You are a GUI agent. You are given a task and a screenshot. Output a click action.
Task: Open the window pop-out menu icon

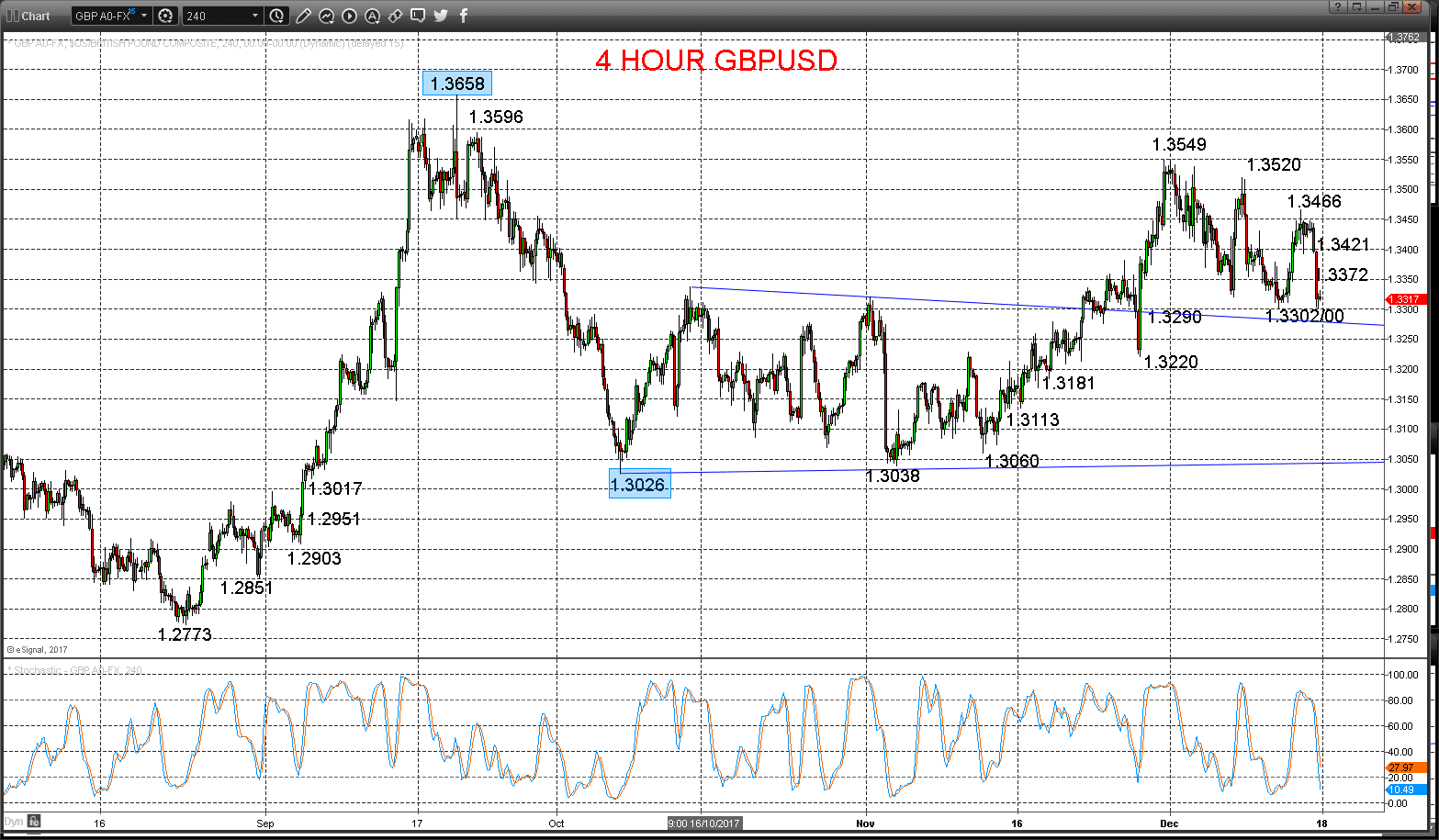point(1358,6)
